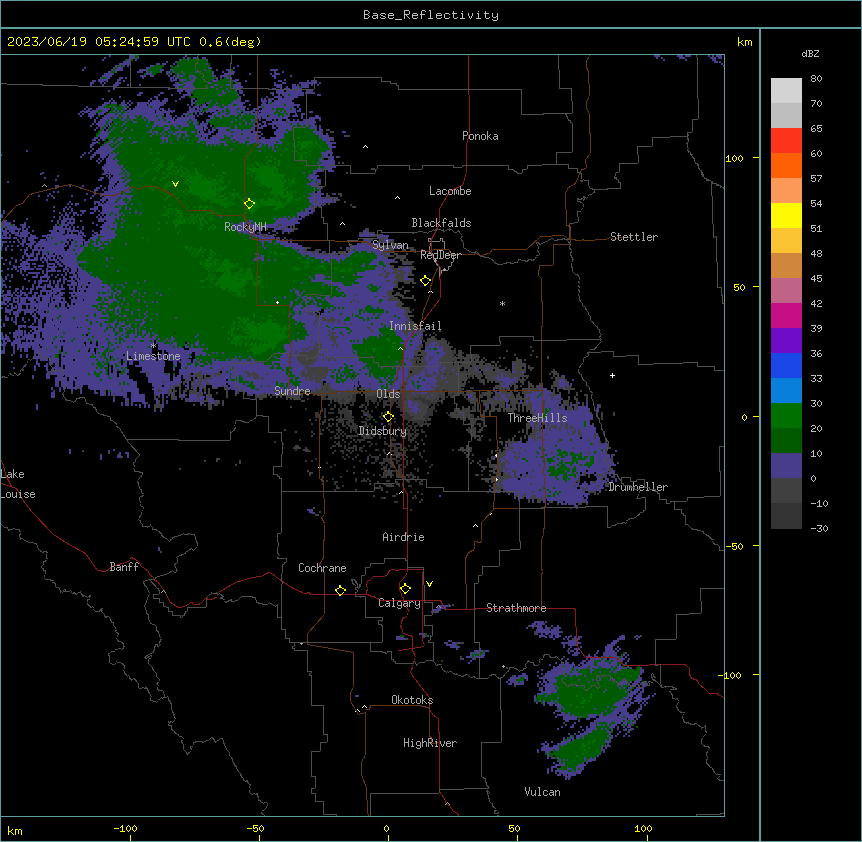
Task: Click the 2023/06/19 05:24:59 UTC timestamp
Action: point(98,42)
